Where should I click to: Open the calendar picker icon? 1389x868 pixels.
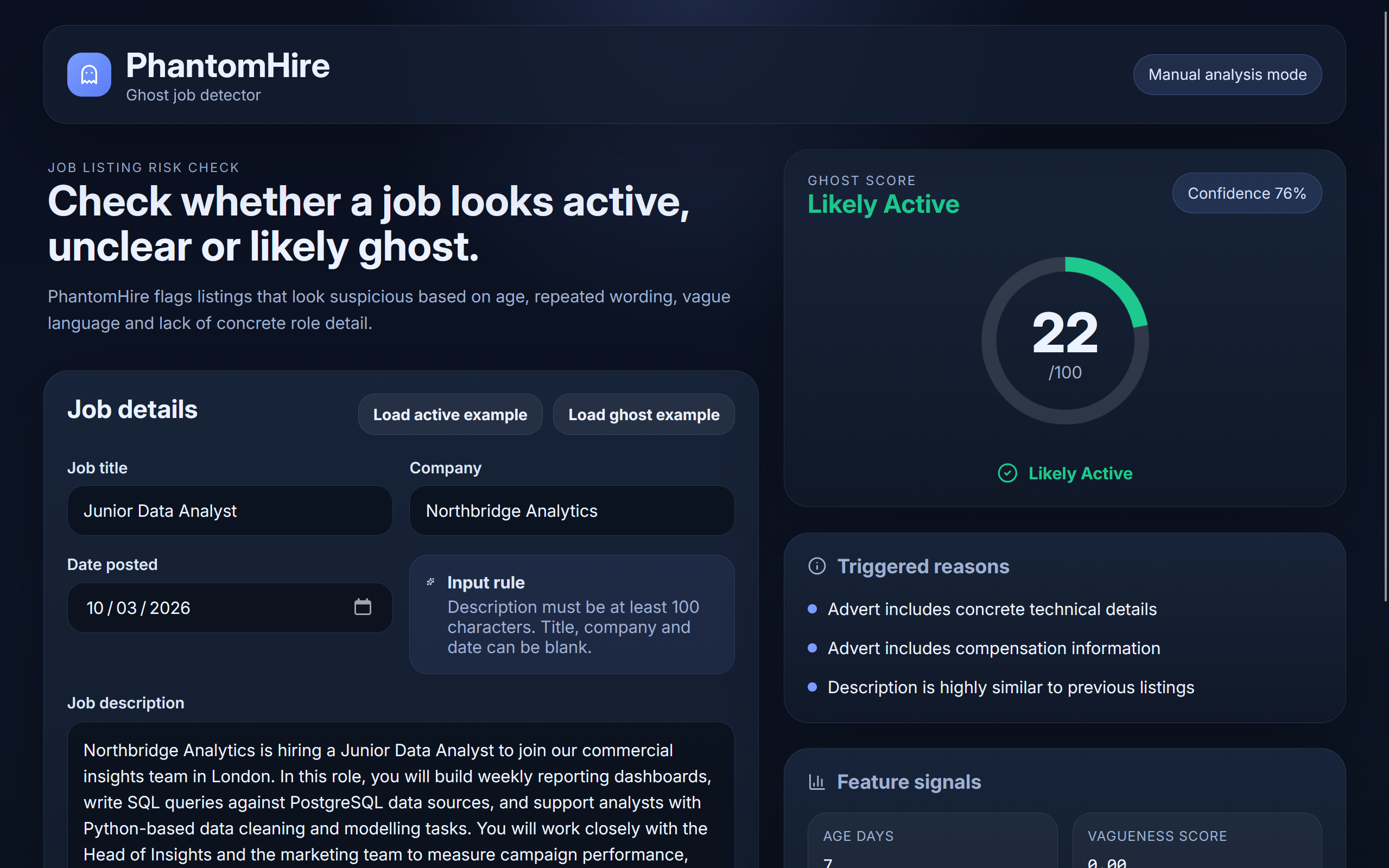point(362,607)
